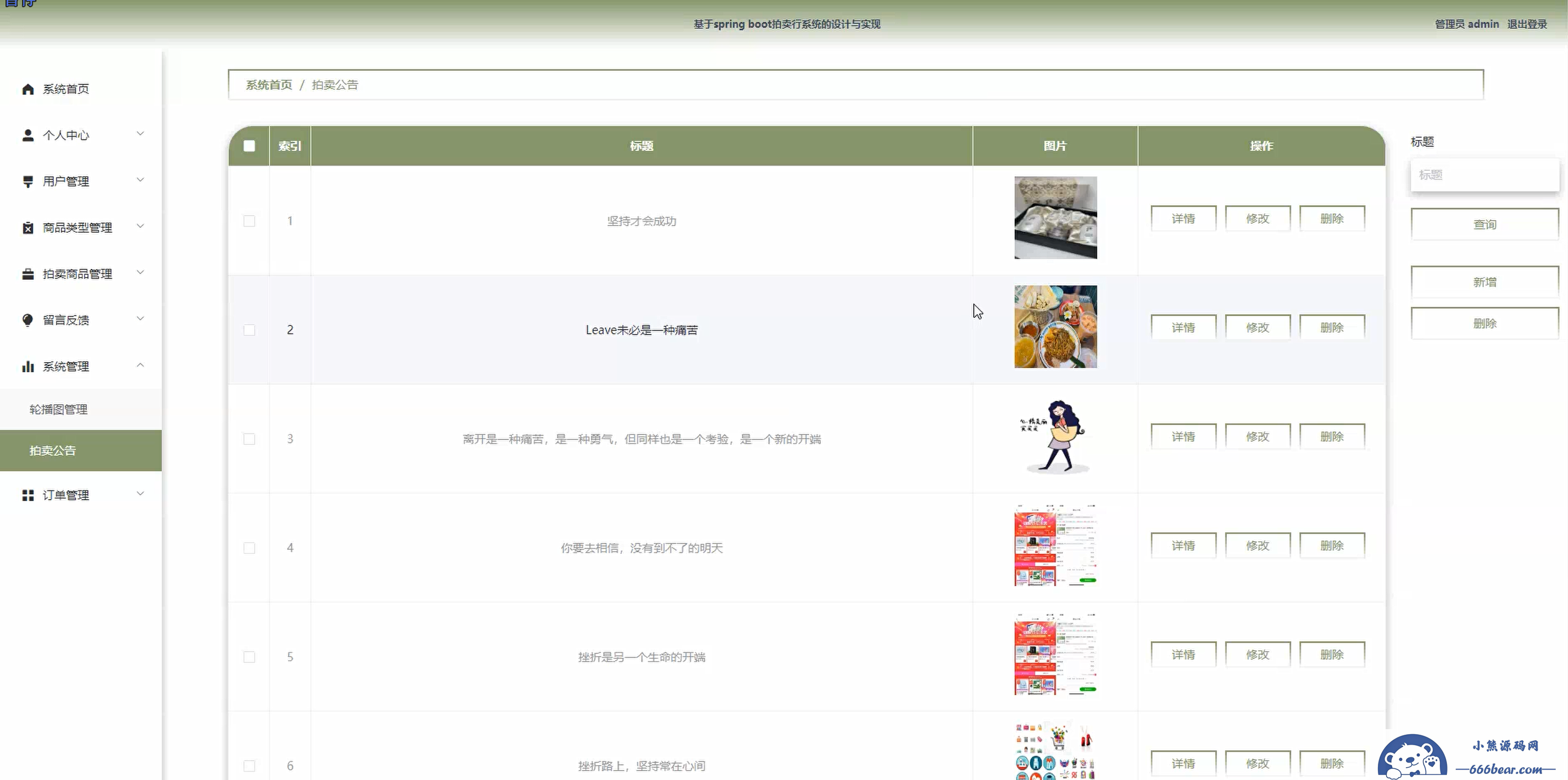
Task: Click title text 你要去相信，没有到不了的明天
Action: [x=642, y=548]
